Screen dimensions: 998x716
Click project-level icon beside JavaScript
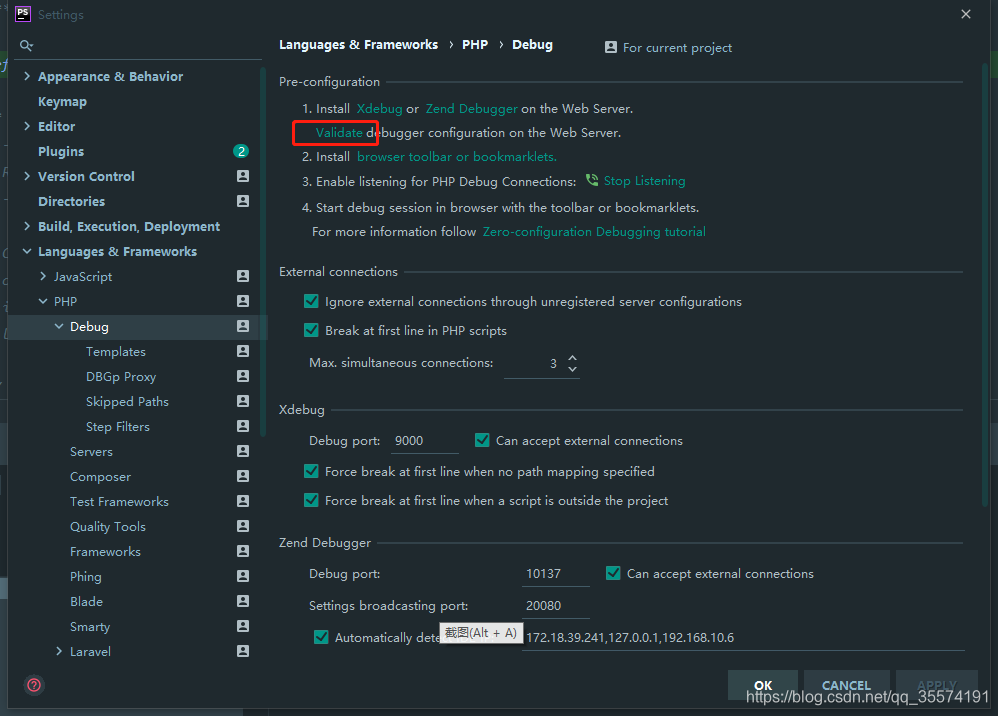click(243, 276)
